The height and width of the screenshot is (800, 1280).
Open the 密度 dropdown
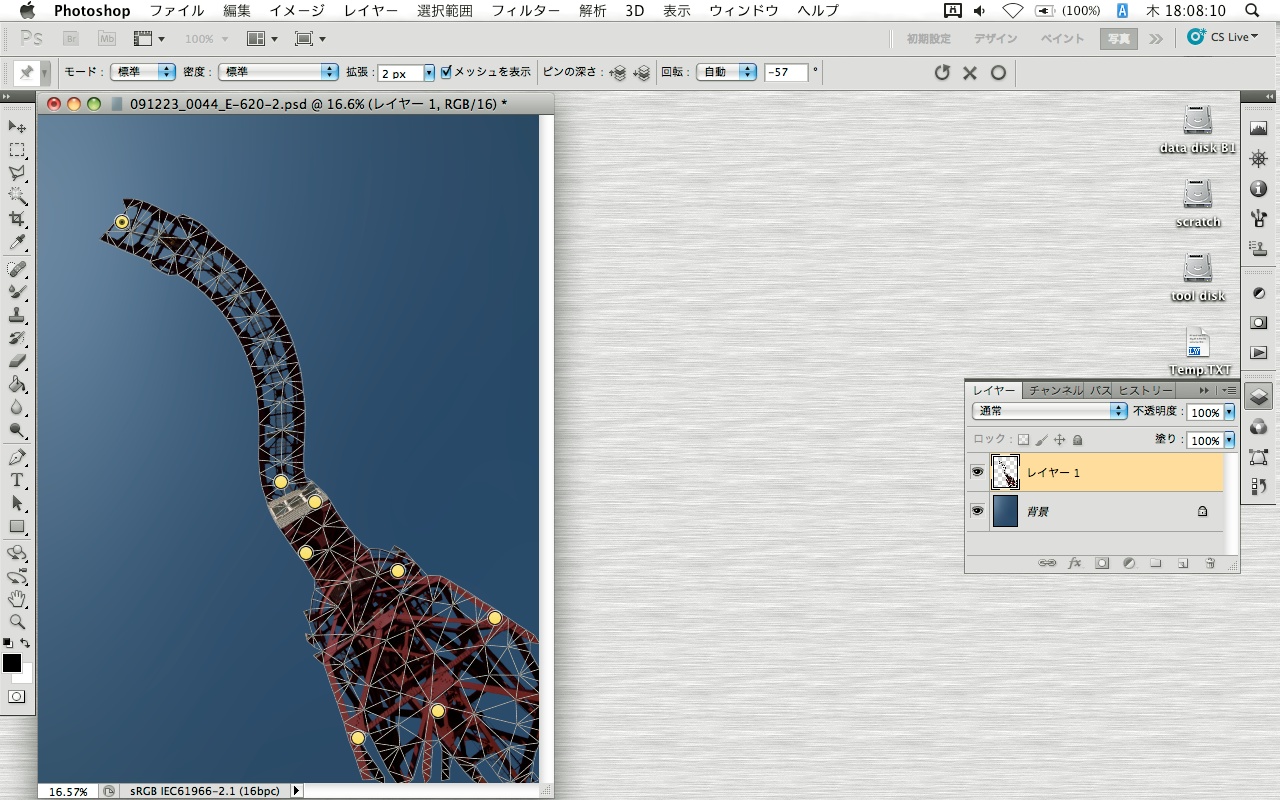point(278,72)
